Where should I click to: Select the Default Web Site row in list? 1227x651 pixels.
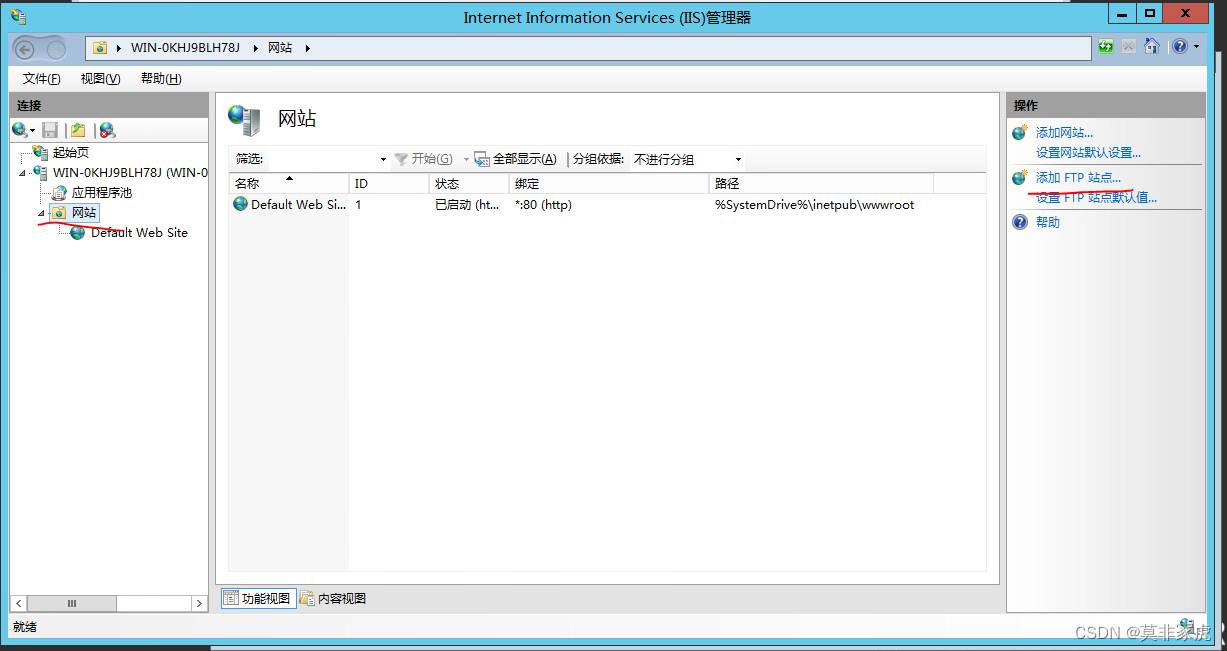tap(606, 204)
